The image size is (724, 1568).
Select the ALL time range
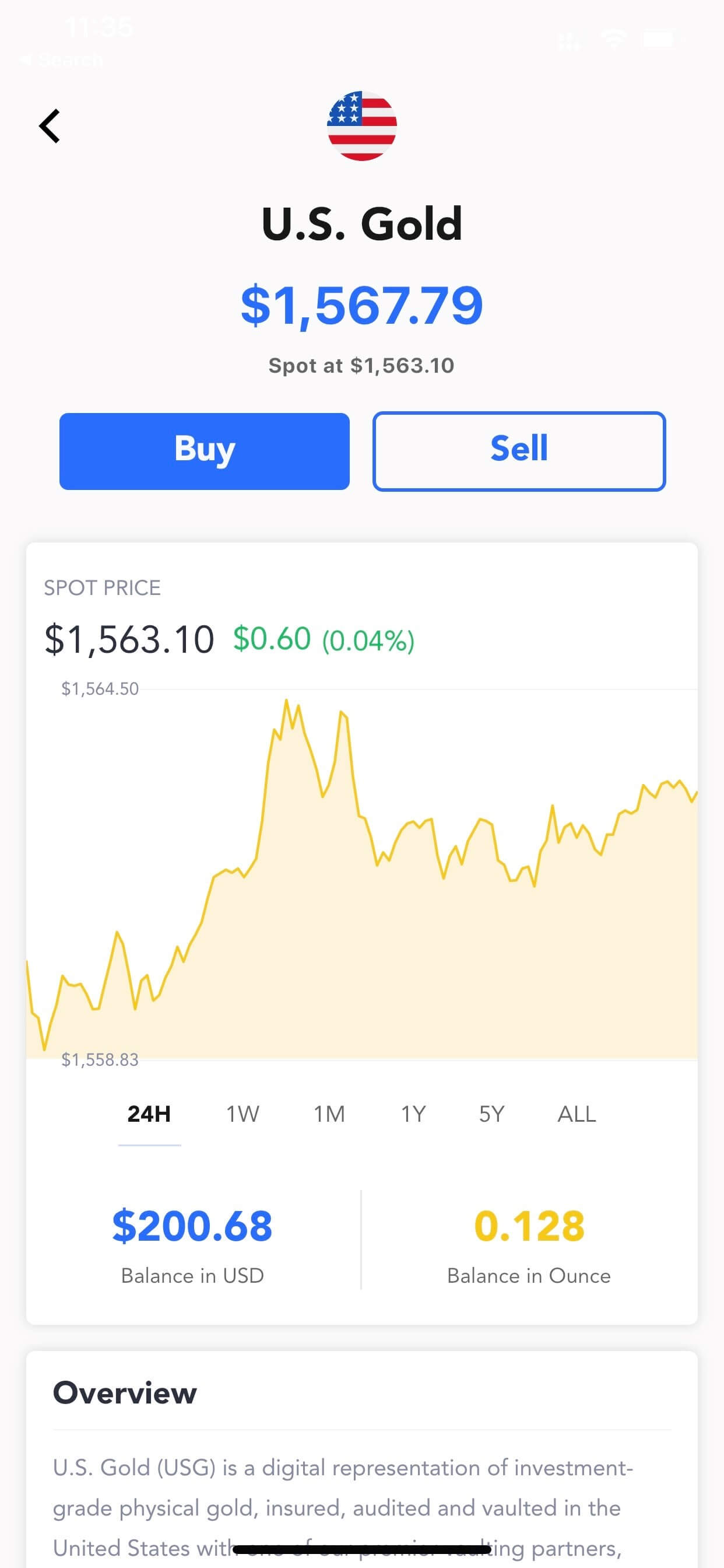tap(577, 1114)
